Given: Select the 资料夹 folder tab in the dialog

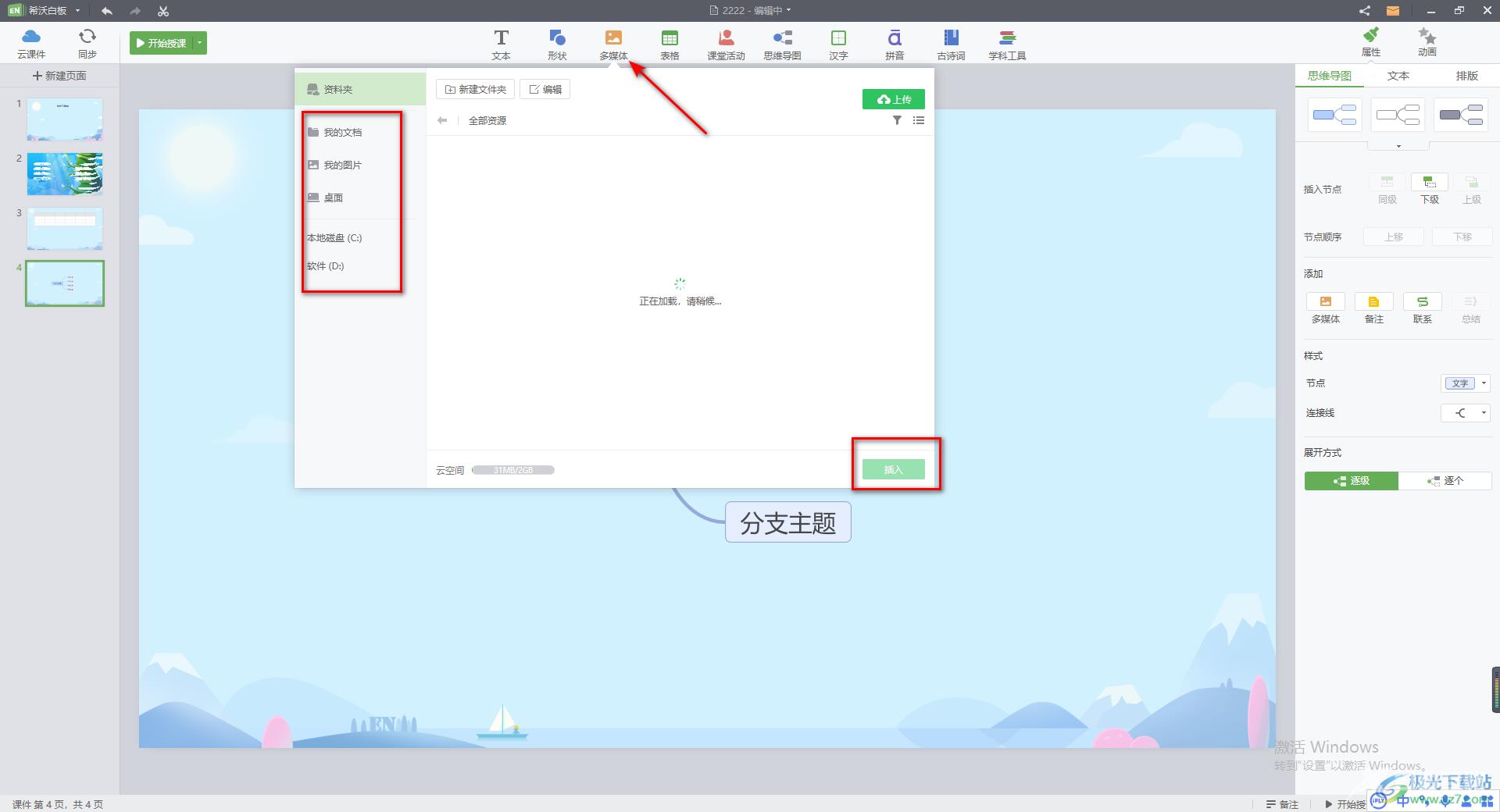Looking at the screenshot, I should 360,89.
